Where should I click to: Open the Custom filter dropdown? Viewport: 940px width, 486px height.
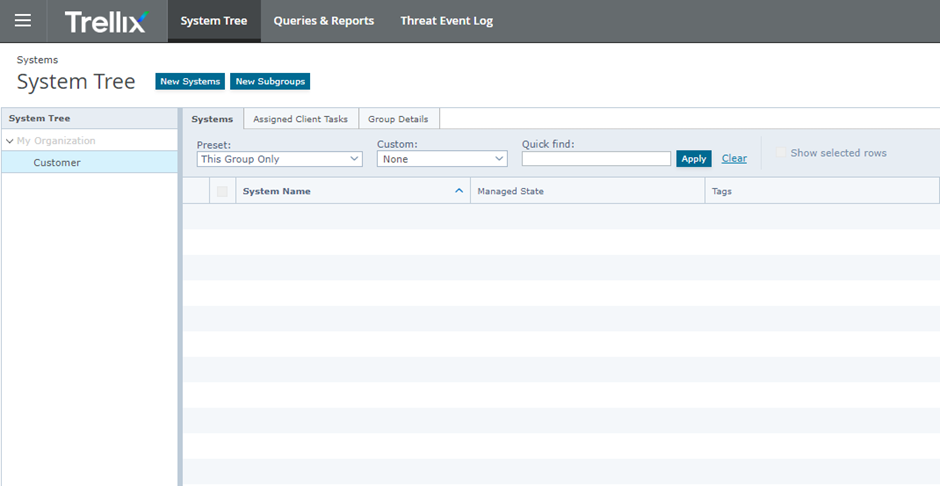tap(442, 159)
